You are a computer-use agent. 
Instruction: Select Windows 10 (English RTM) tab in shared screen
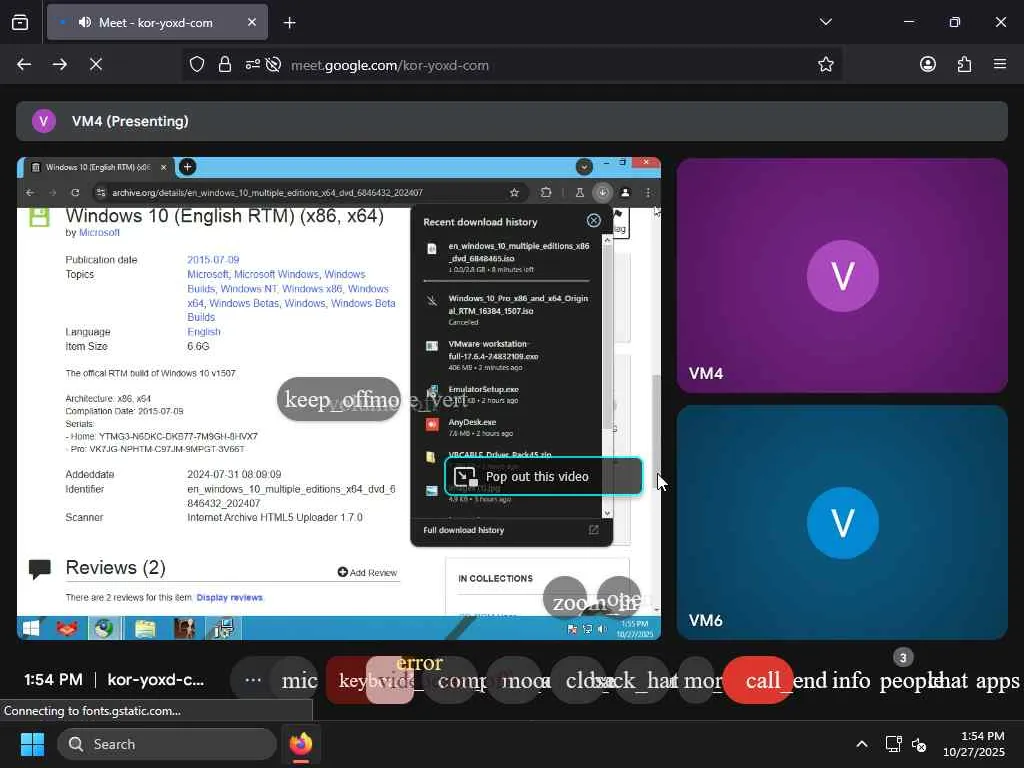[x=99, y=167]
